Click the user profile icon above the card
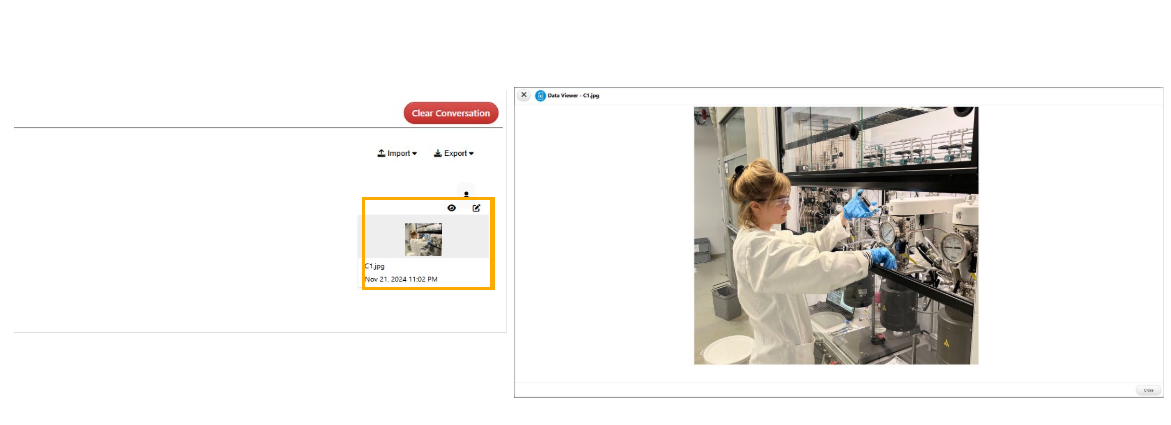Image resolution: width=1171 pixels, height=425 pixels. (x=466, y=194)
